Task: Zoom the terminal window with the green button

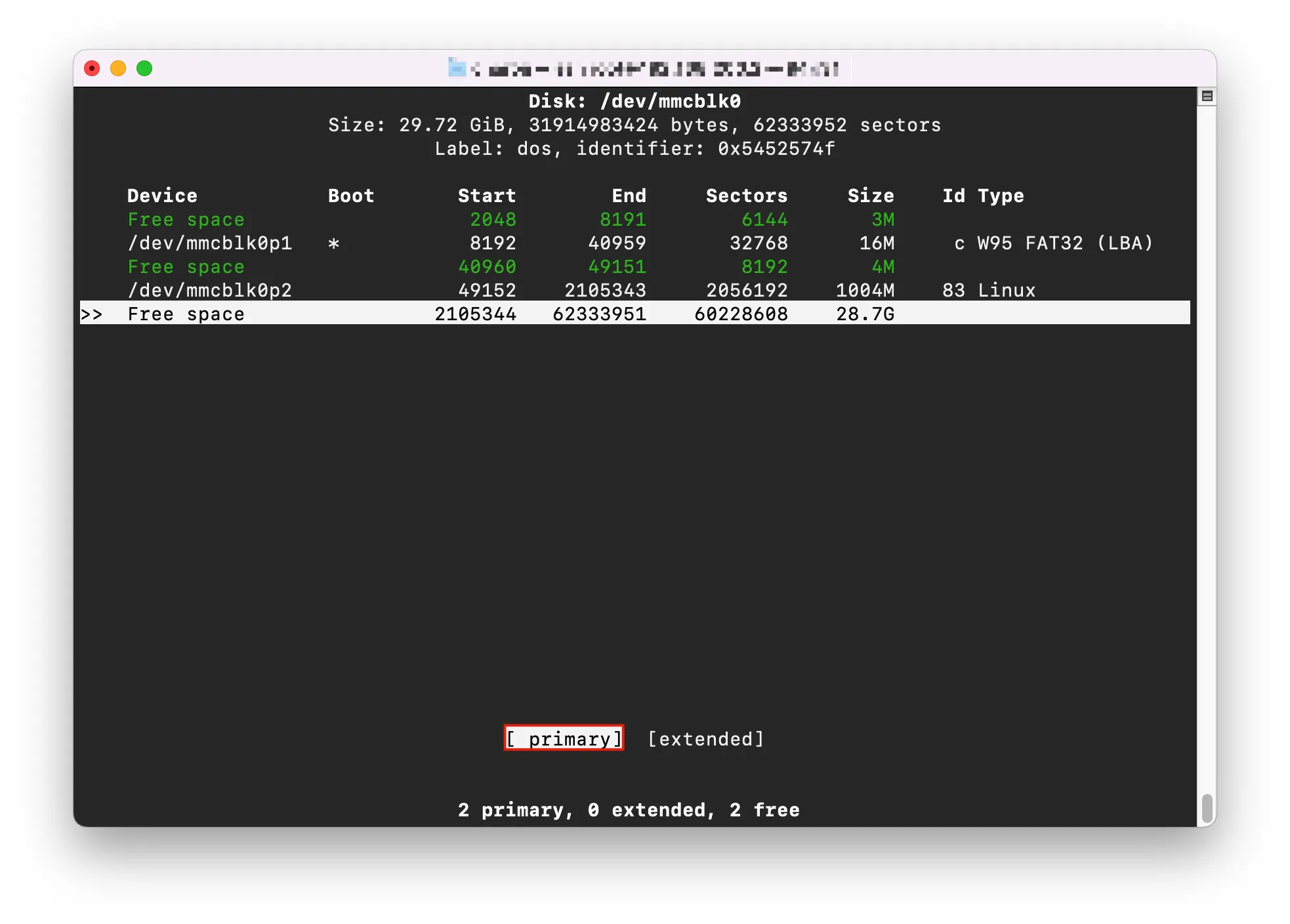Action: (144, 68)
